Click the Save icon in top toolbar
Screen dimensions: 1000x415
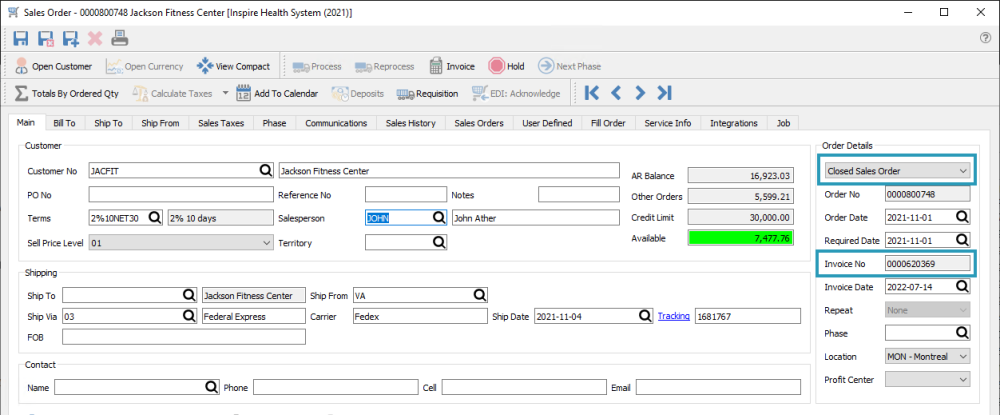point(22,39)
